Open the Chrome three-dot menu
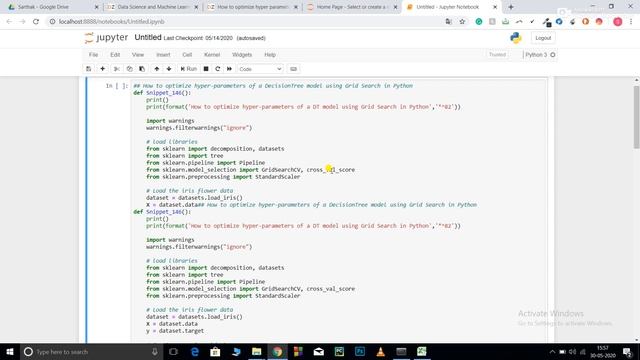 coord(631,22)
